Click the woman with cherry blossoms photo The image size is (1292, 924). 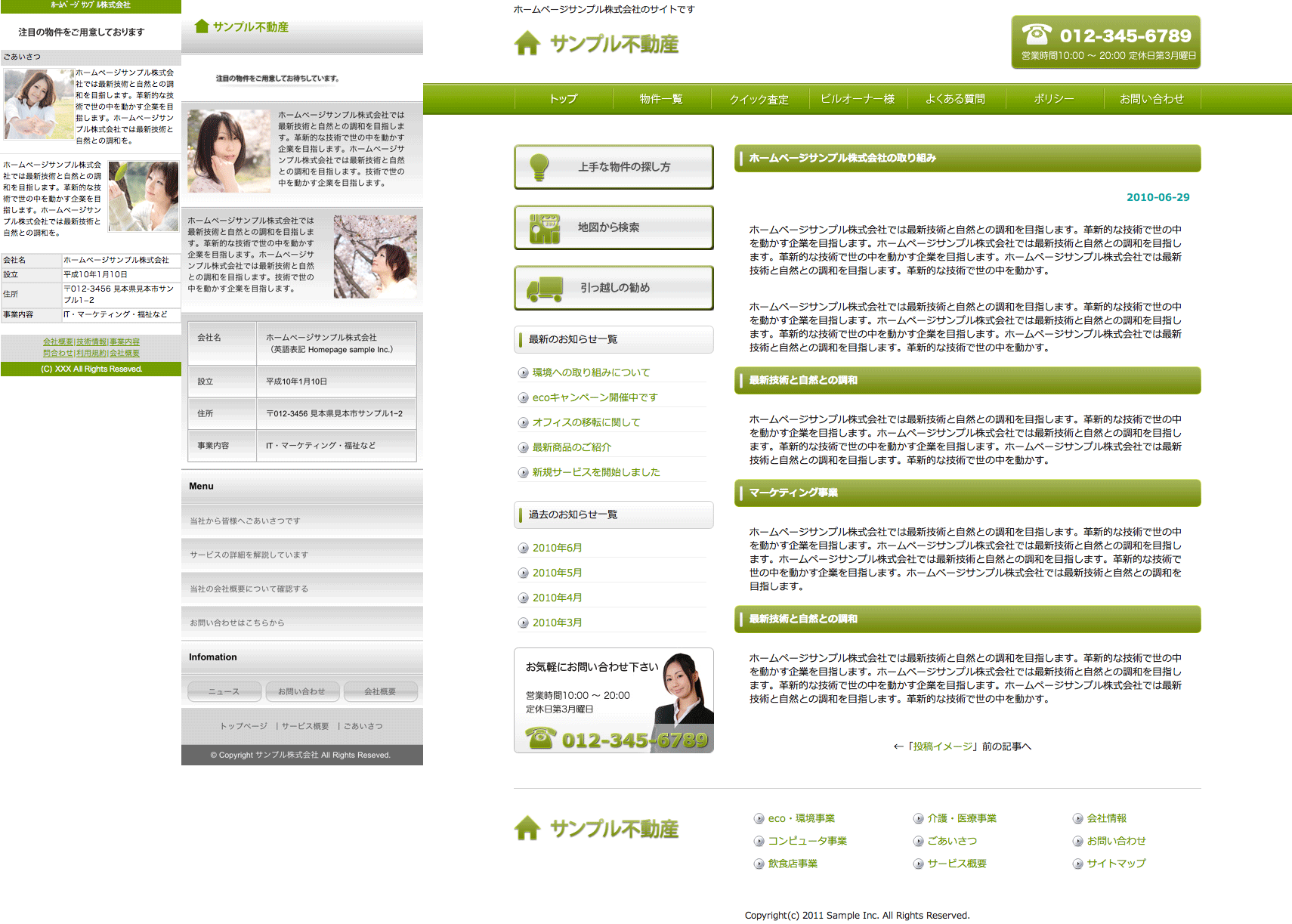pyautogui.click(x=376, y=256)
